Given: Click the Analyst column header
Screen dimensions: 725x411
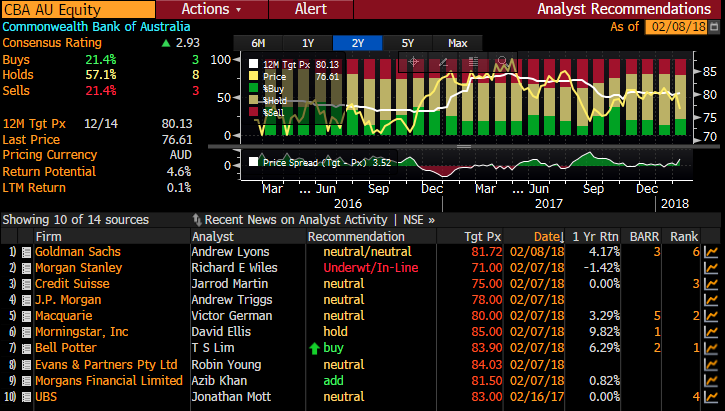Looking at the screenshot, I should tap(213, 237).
